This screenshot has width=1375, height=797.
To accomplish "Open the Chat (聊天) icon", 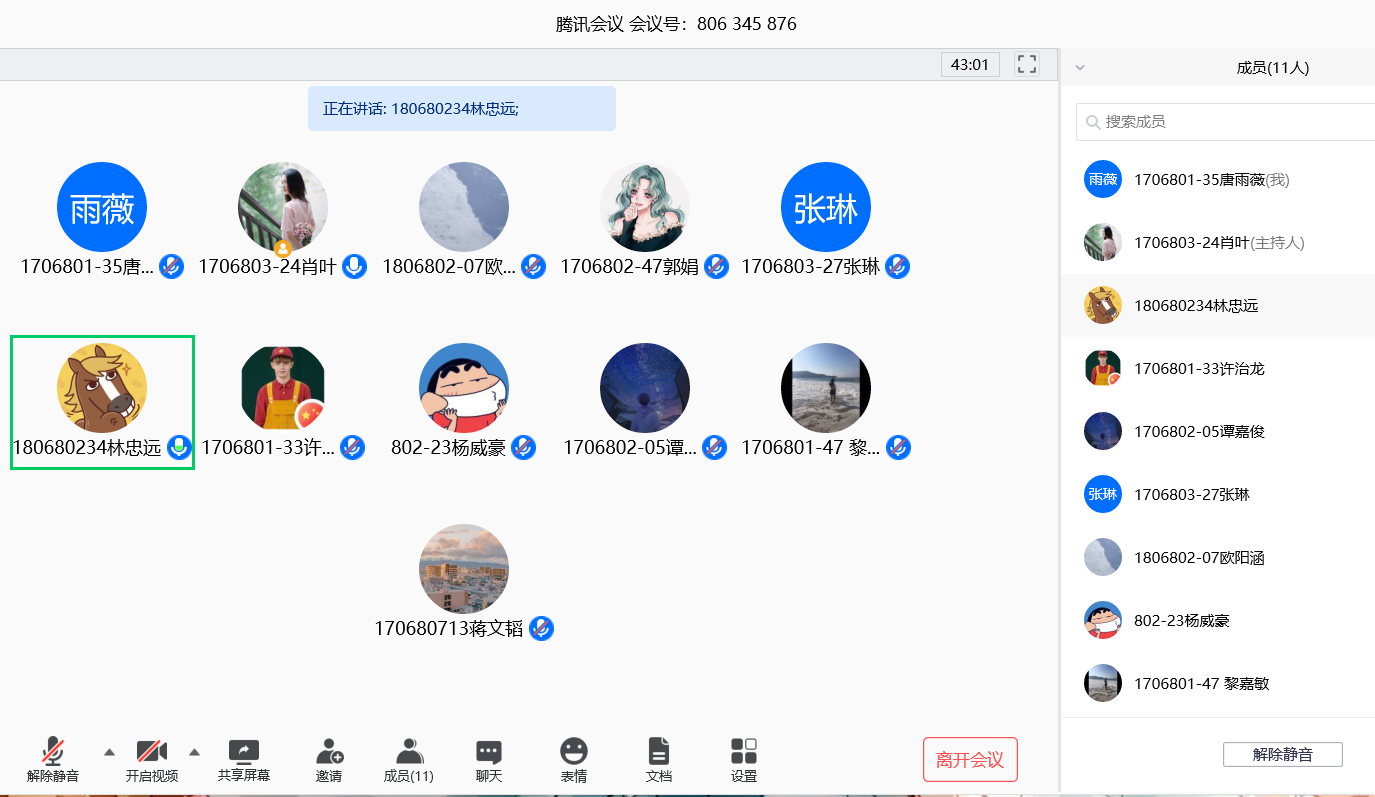I will (488, 752).
